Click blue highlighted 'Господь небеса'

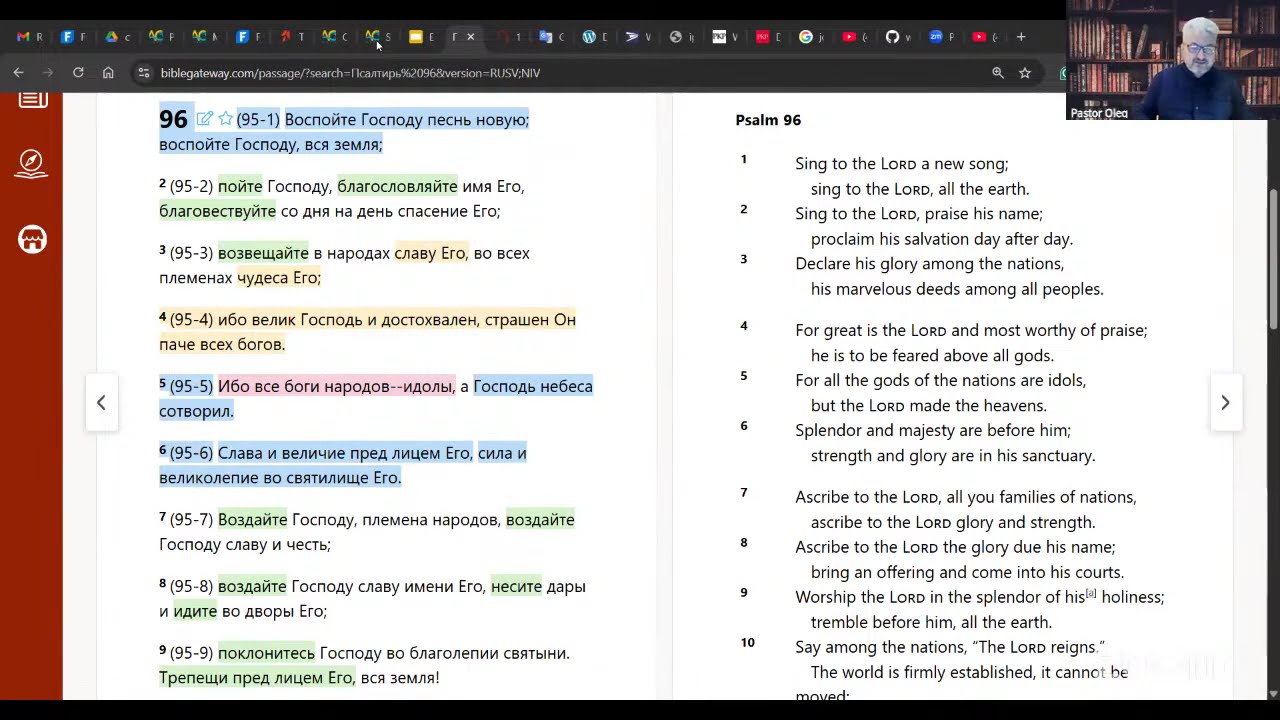coord(532,386)
